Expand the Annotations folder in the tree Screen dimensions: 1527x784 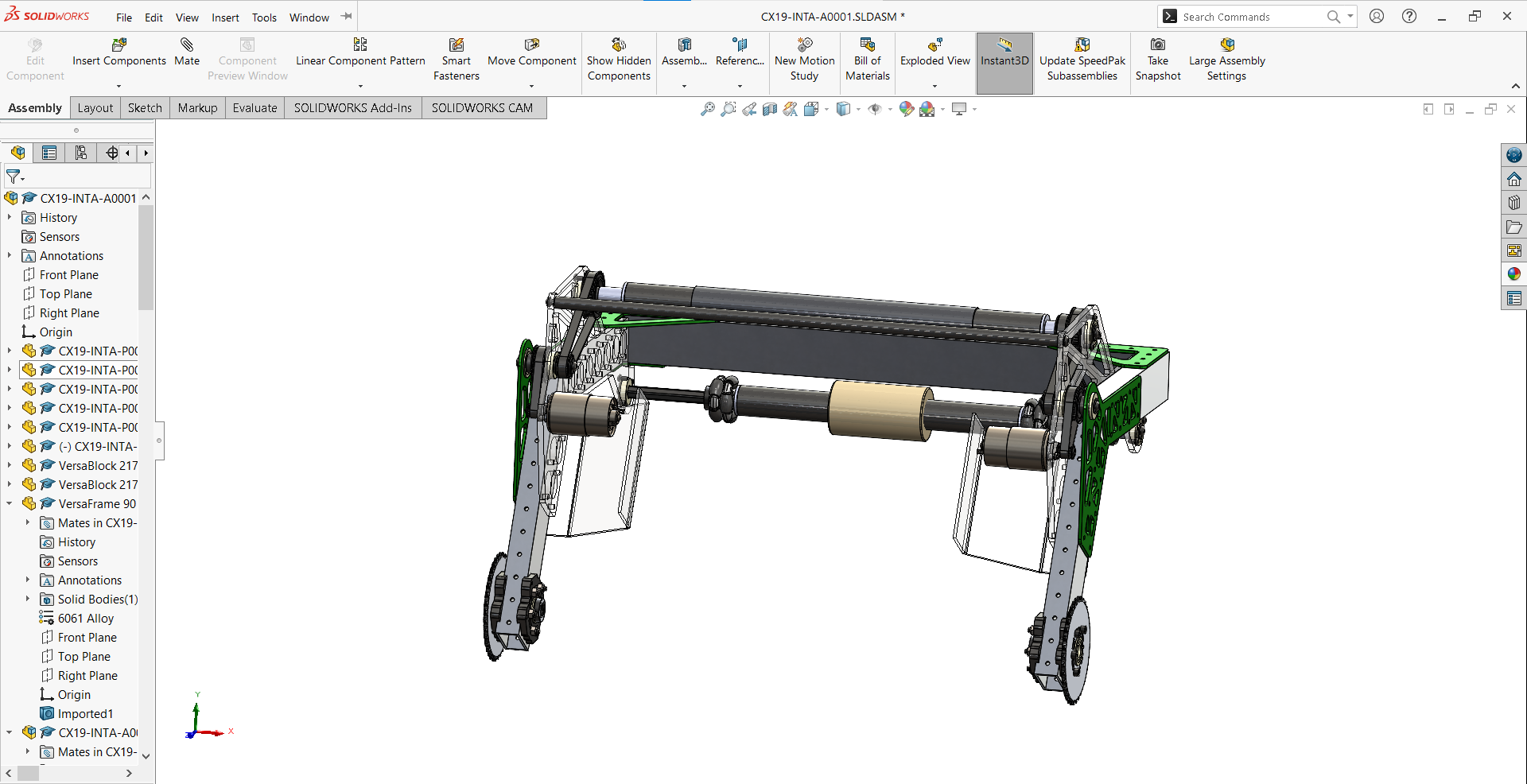tap(9, 255)
